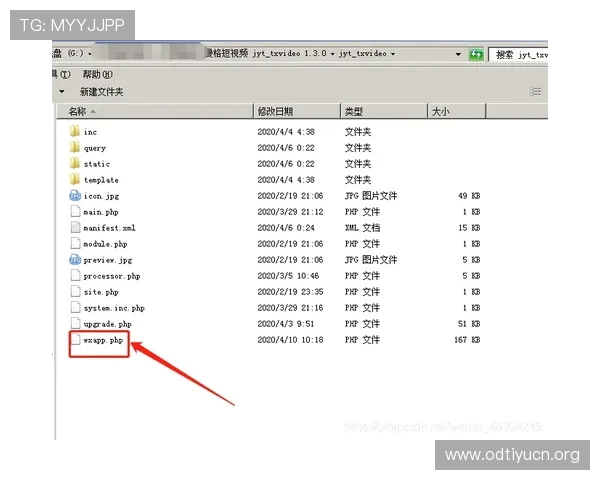The image size is (600, 480).
Task: Select the processor.php file icon
Action: point(75,276)
